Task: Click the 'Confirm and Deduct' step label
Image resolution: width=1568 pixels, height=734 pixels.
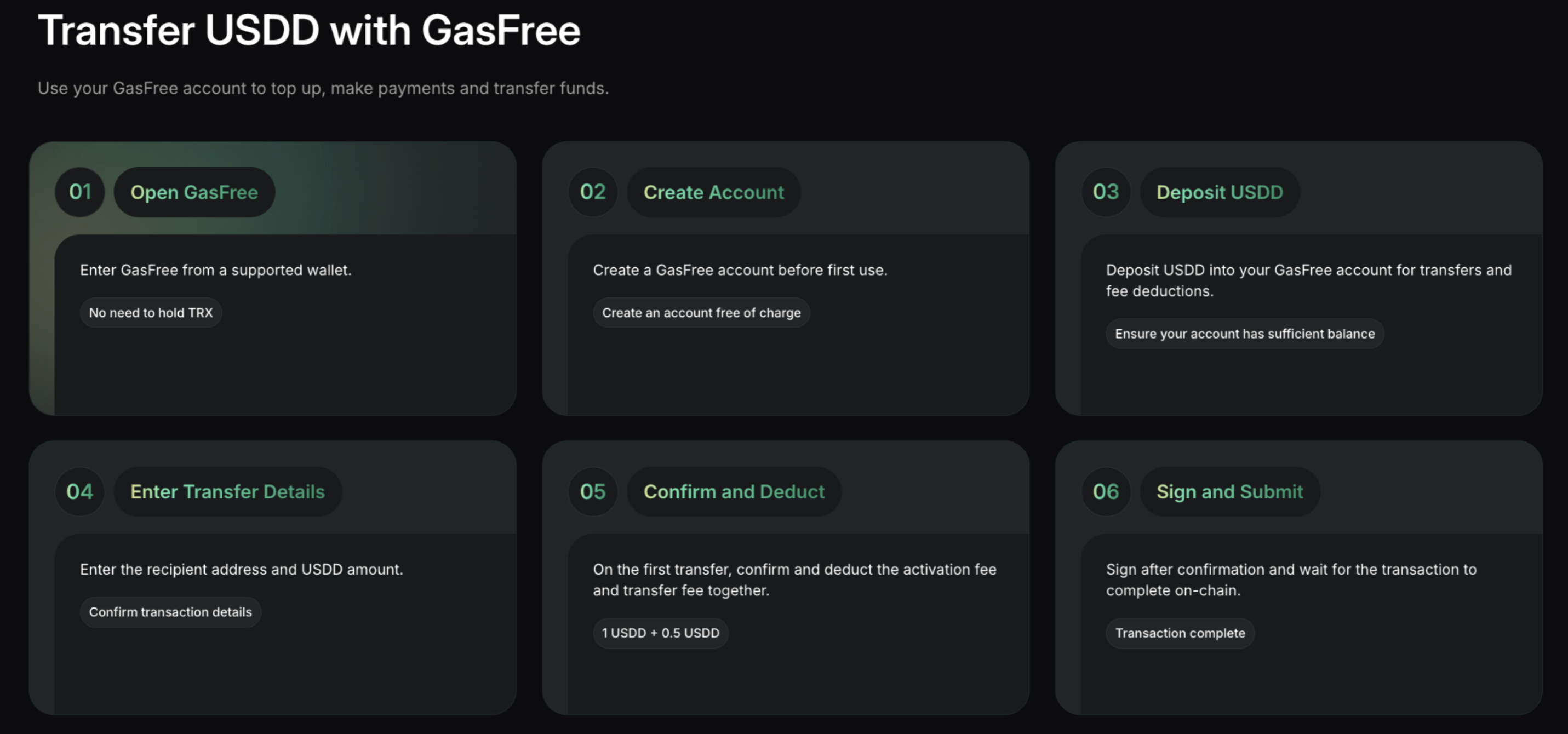Action: [x=734, y=492]
